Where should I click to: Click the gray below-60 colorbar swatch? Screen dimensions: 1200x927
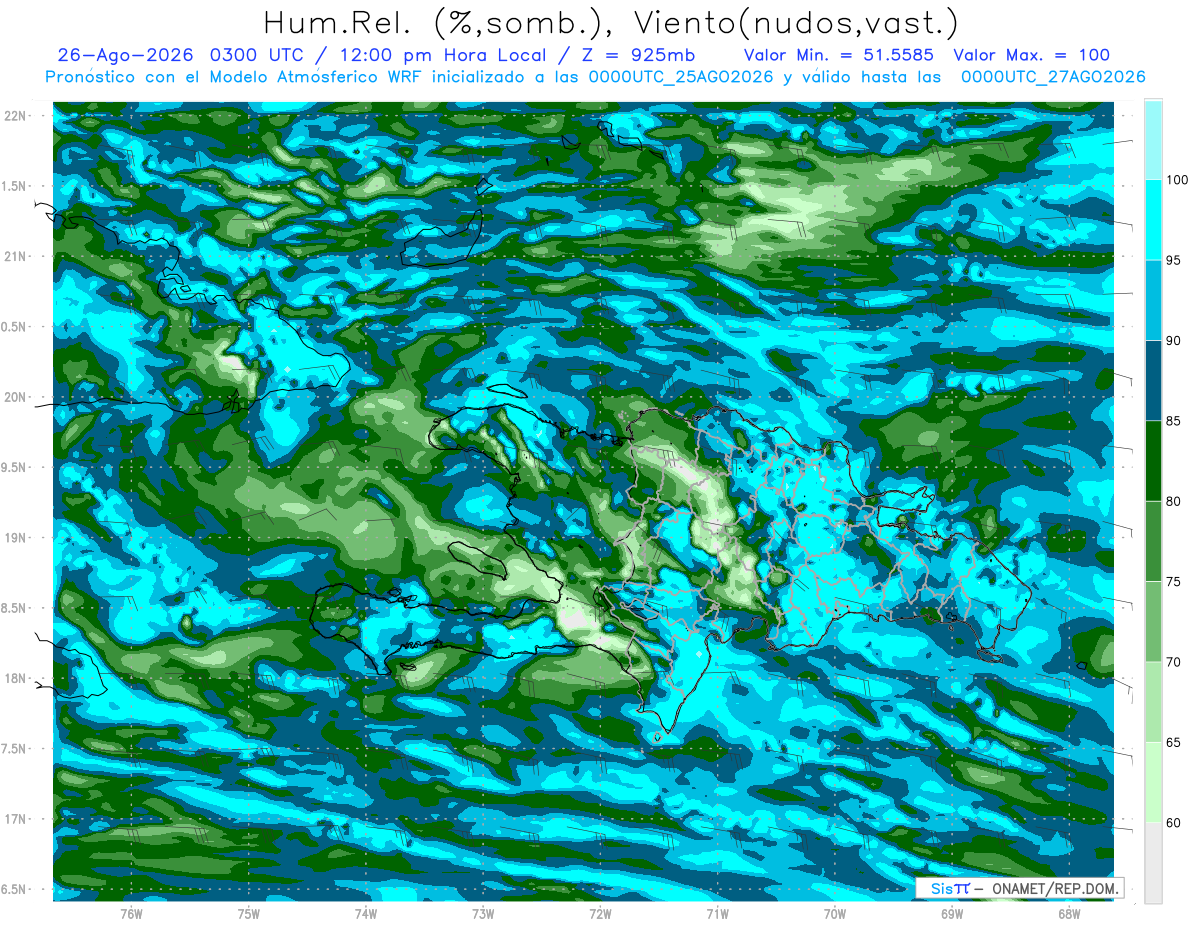pos(1153,863)
